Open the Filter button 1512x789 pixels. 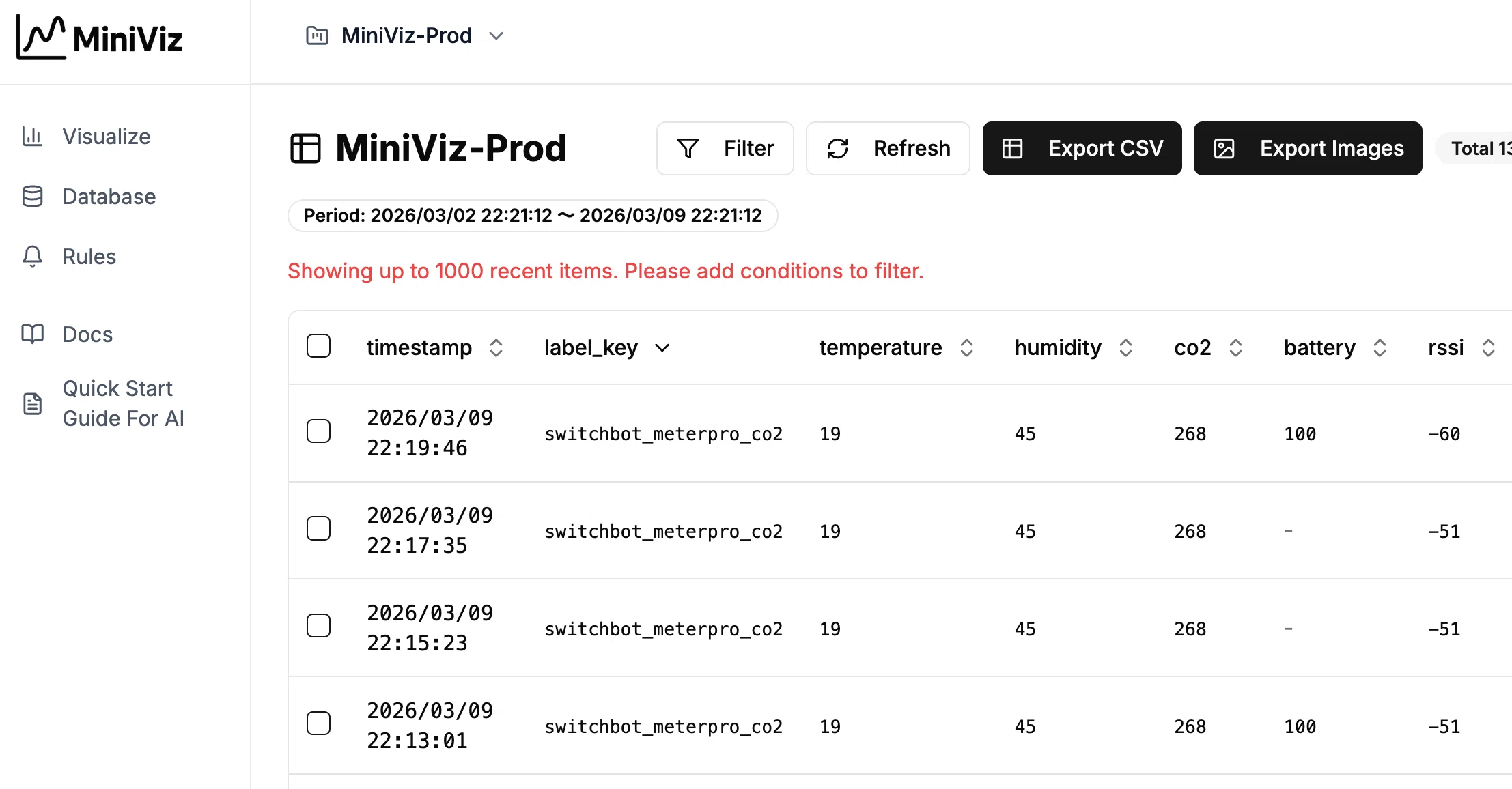pyautogui.click(x=725, y=148)
